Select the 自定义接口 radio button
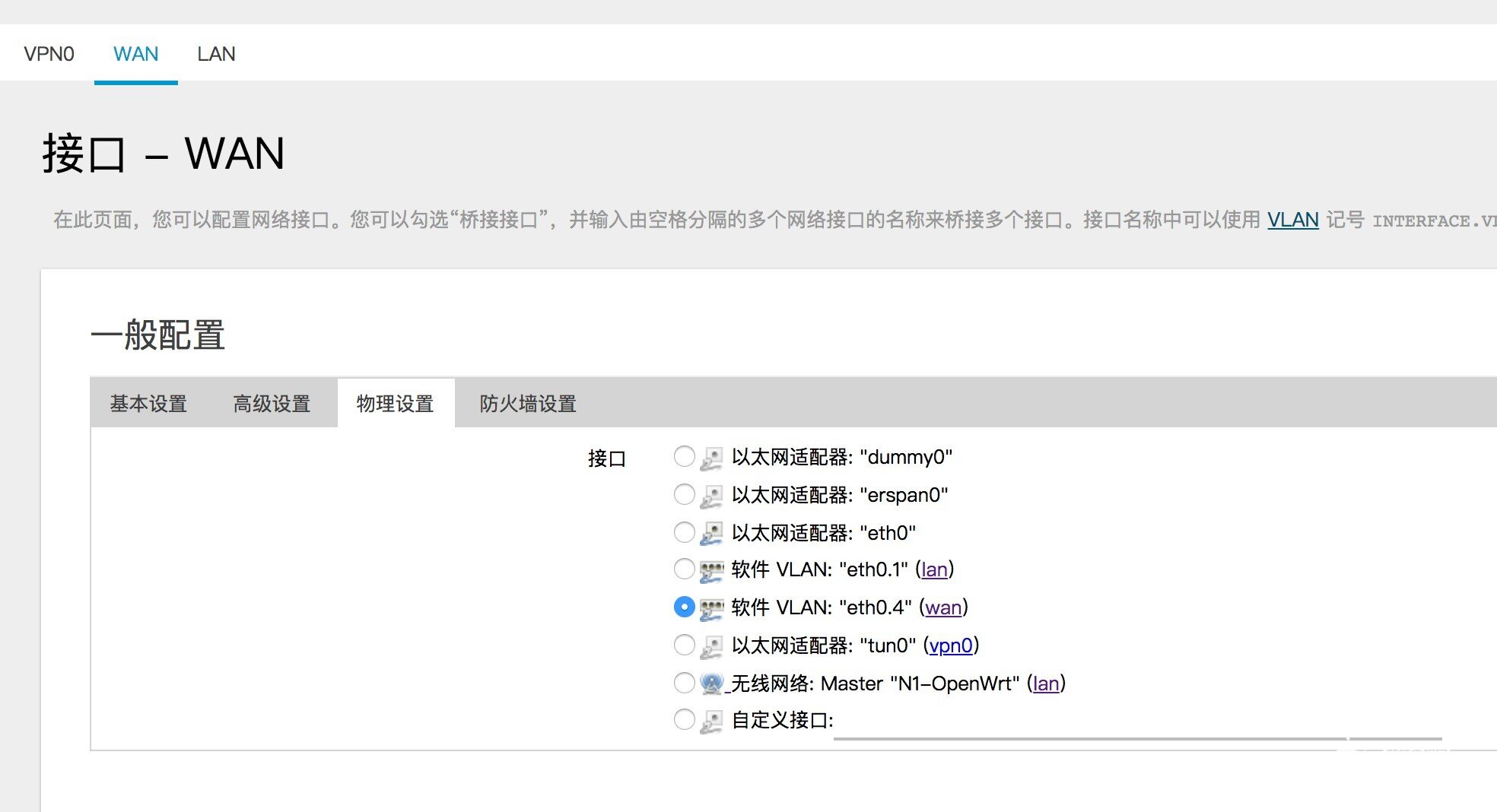Viewport: 1497px width, 812px height. 685,719
